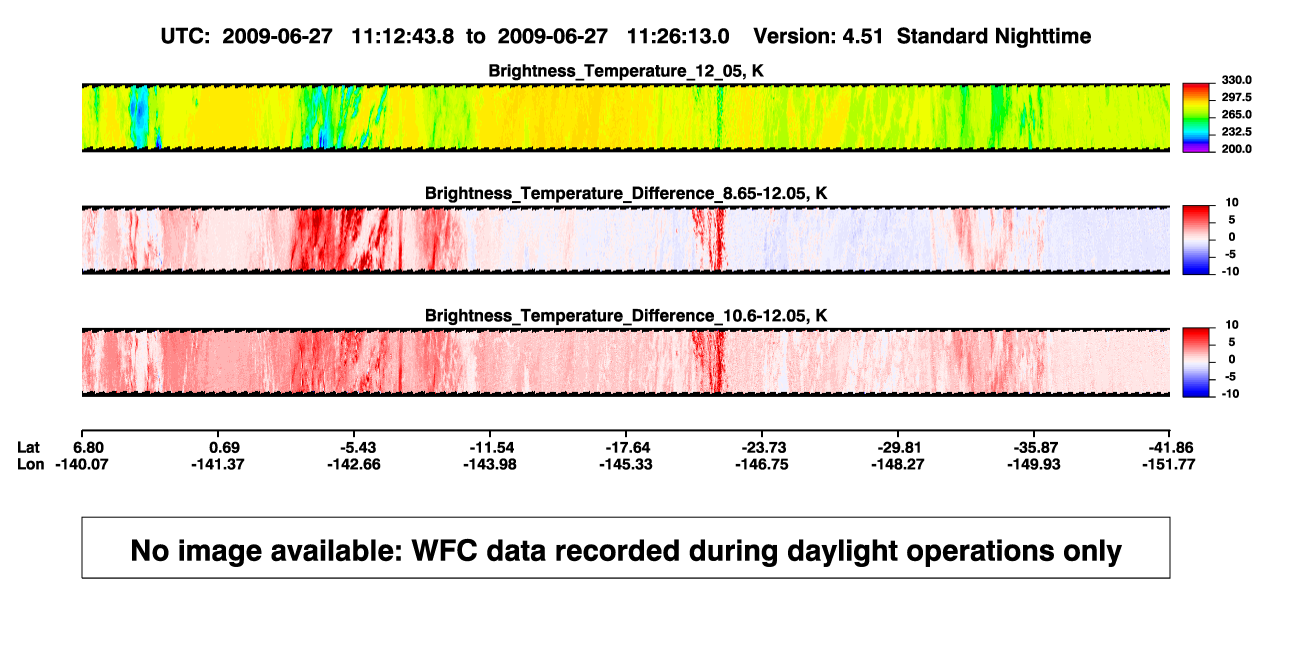Click latitude value "0.69"
This screenshot has height=667, width=1300.
coord(223,447)
